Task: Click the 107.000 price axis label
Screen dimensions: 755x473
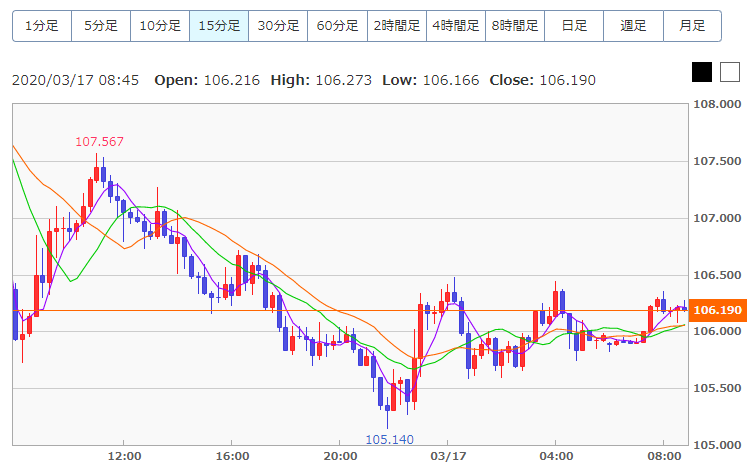Action: pyautogui.click(x=717, y=218)
